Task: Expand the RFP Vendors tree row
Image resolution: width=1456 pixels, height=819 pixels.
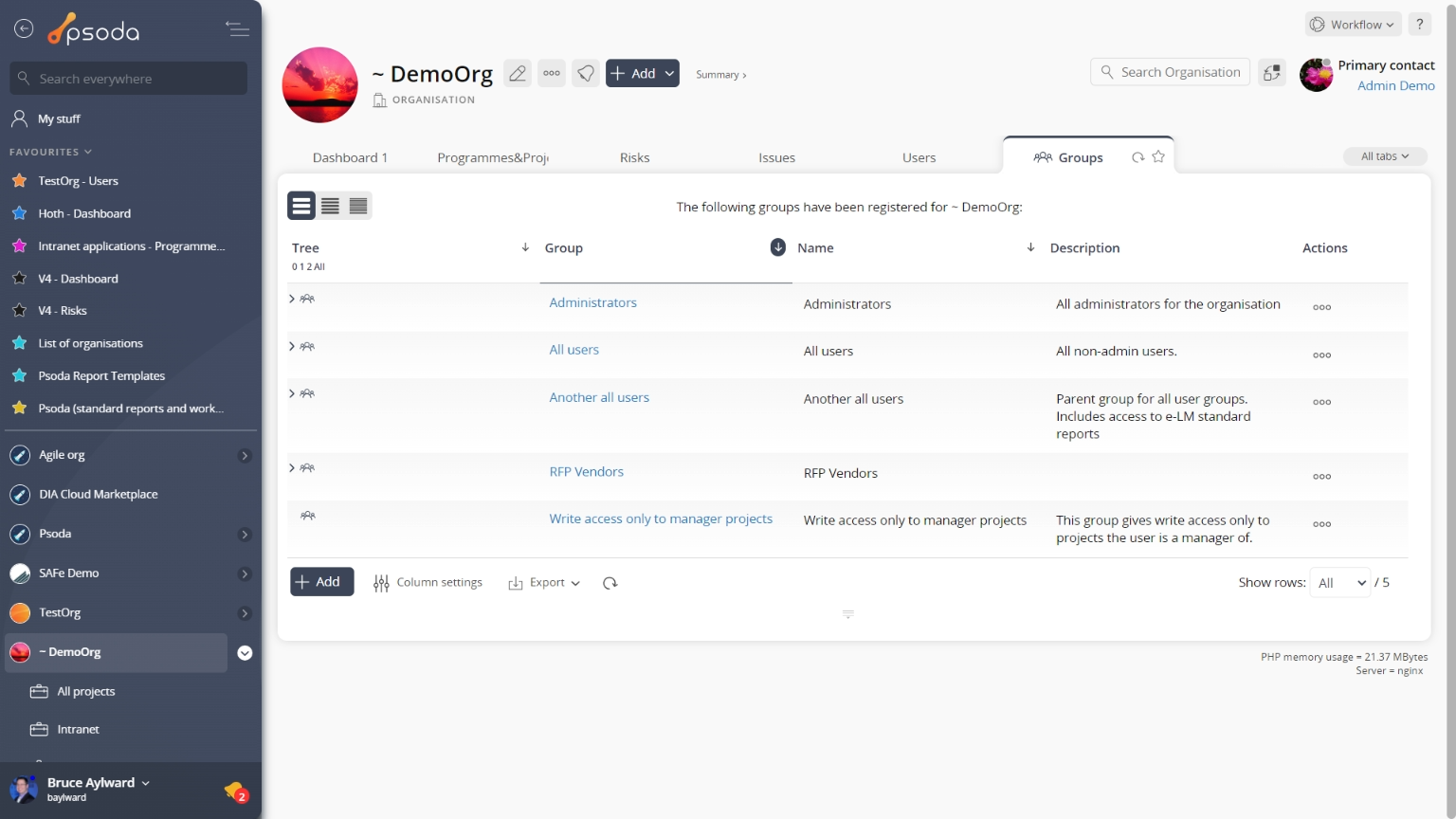Action: click(292, 468)
